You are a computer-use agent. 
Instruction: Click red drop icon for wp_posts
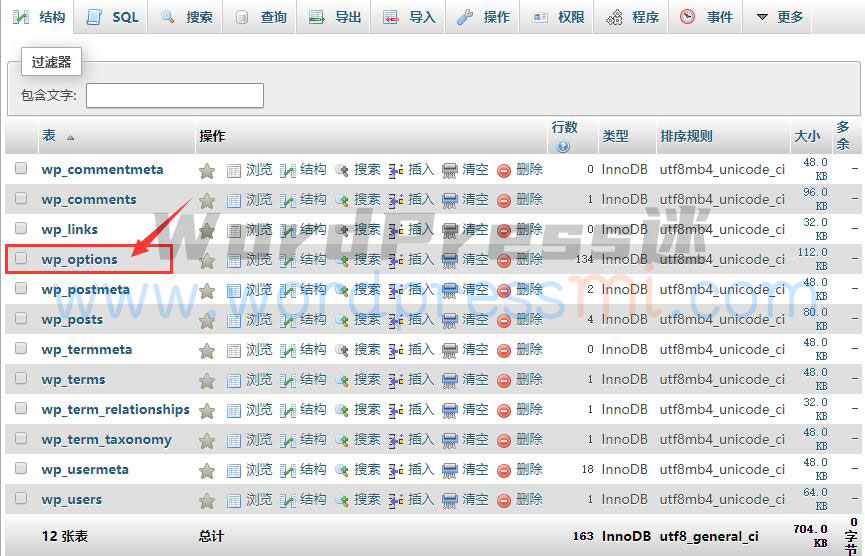(504, 321)
